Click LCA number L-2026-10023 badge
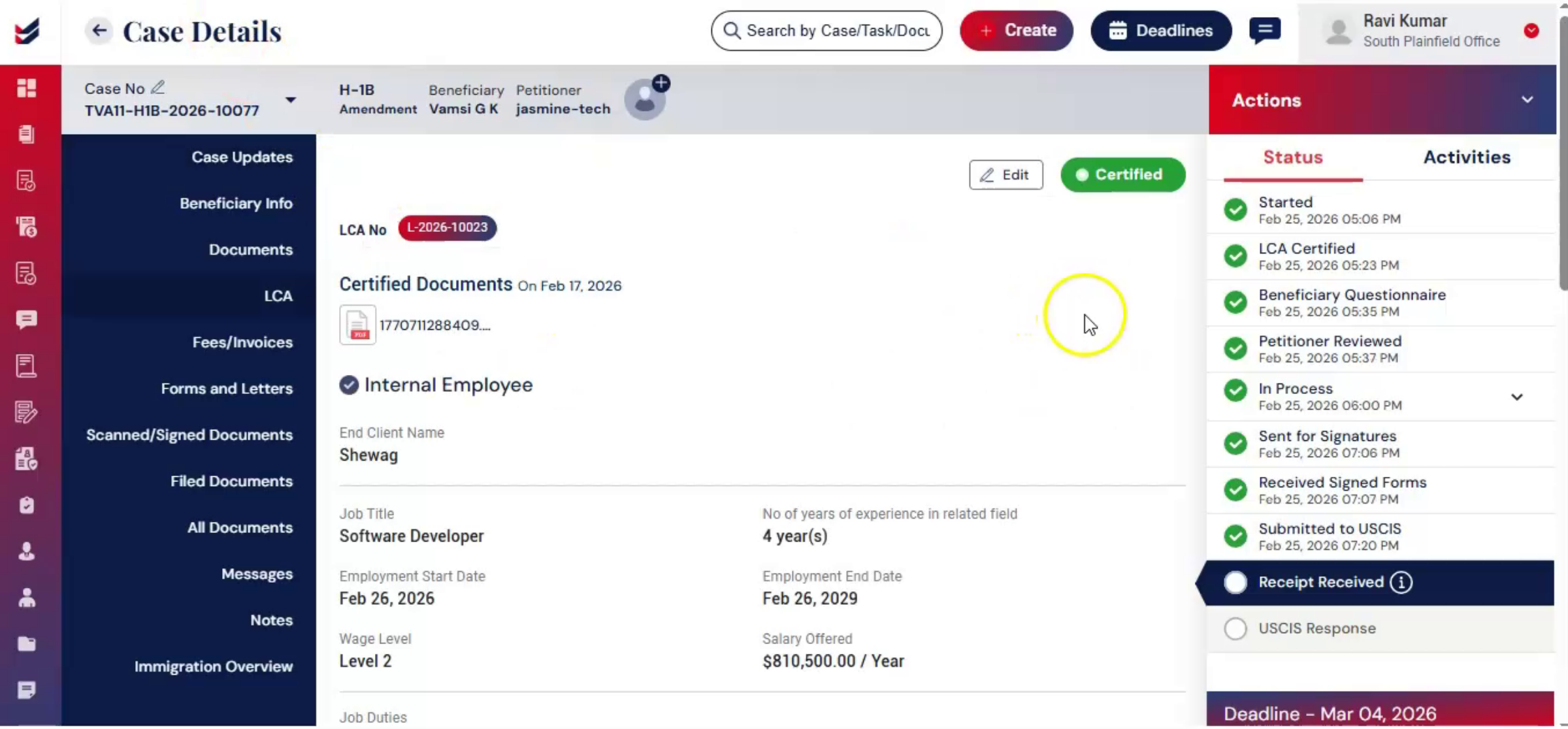1568x729 pixels. 448,228
